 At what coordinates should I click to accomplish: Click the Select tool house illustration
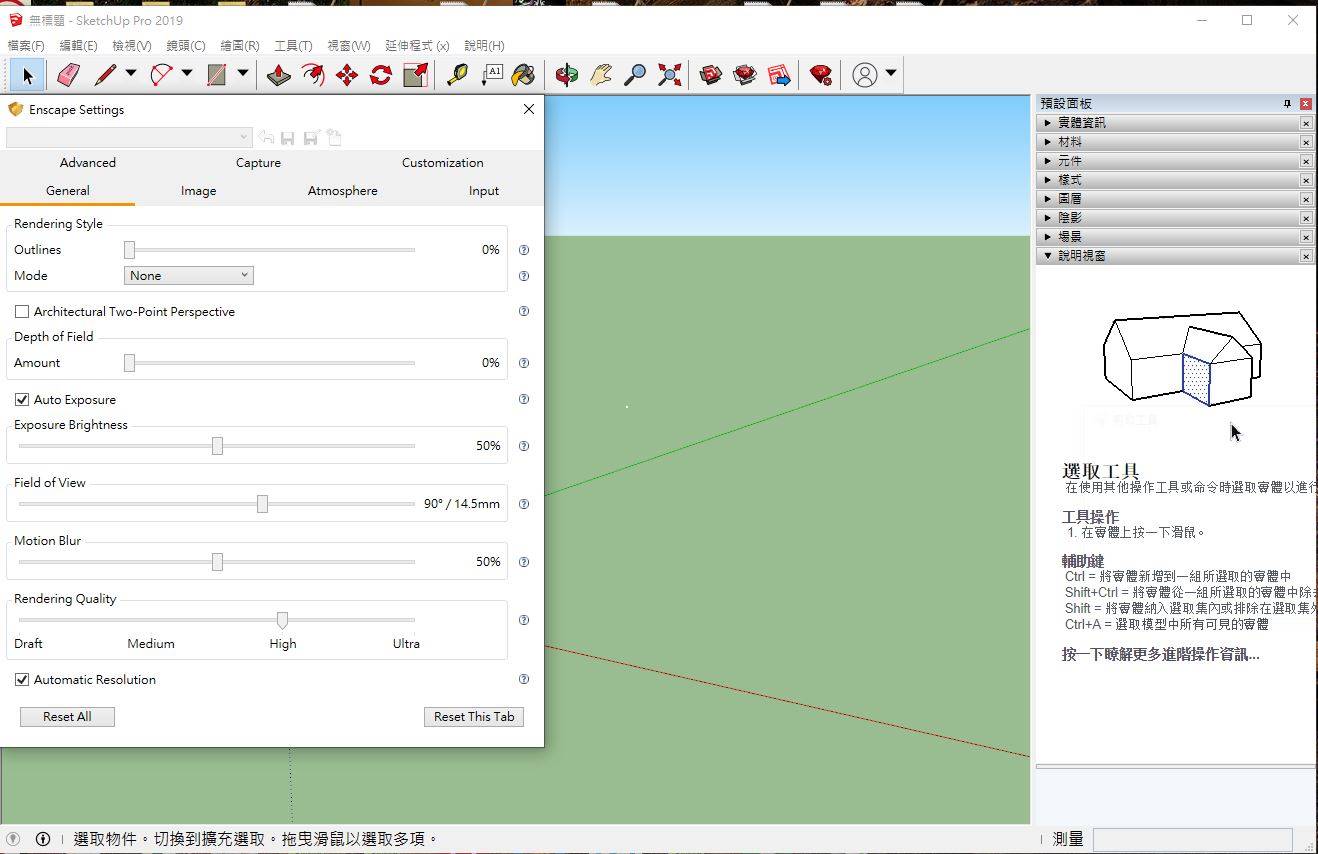1182,357
